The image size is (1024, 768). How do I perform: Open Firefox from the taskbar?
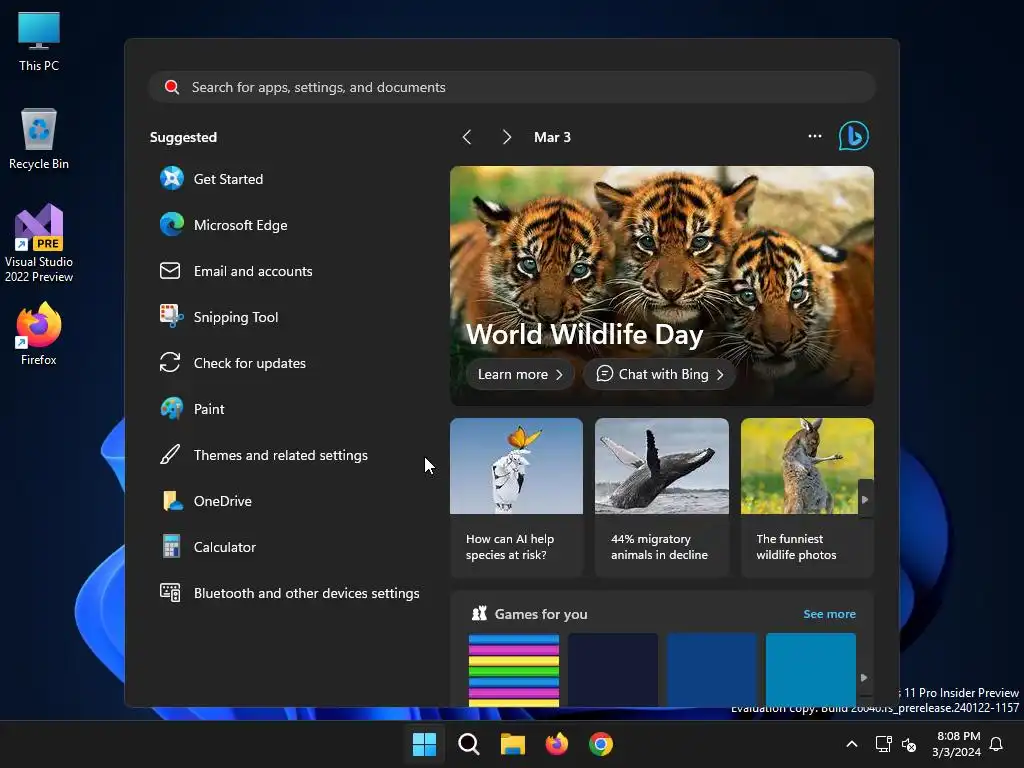tap(556, 744)
